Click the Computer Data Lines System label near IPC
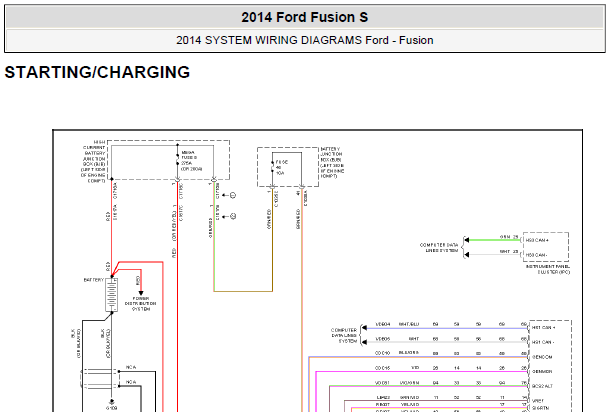 click(439, 248)
